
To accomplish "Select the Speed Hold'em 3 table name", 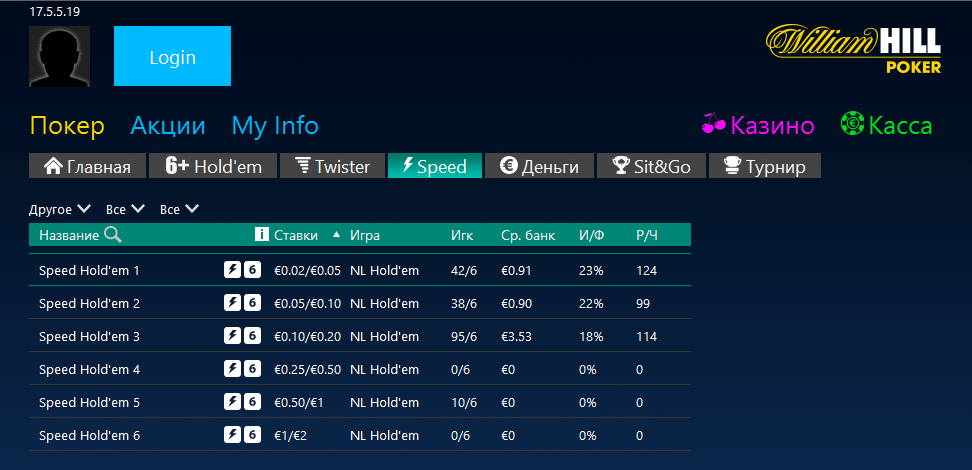I will pos(89,337).
